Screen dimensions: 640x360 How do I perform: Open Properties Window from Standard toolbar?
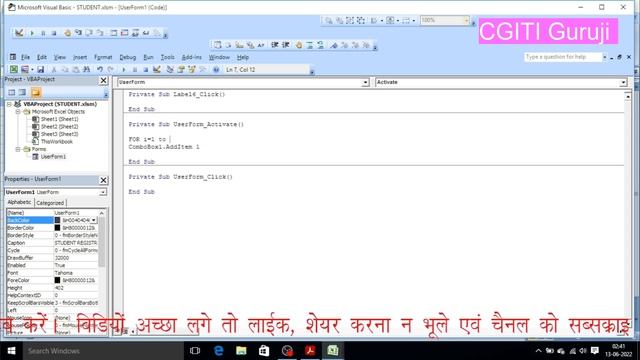(x=180, y=69)
